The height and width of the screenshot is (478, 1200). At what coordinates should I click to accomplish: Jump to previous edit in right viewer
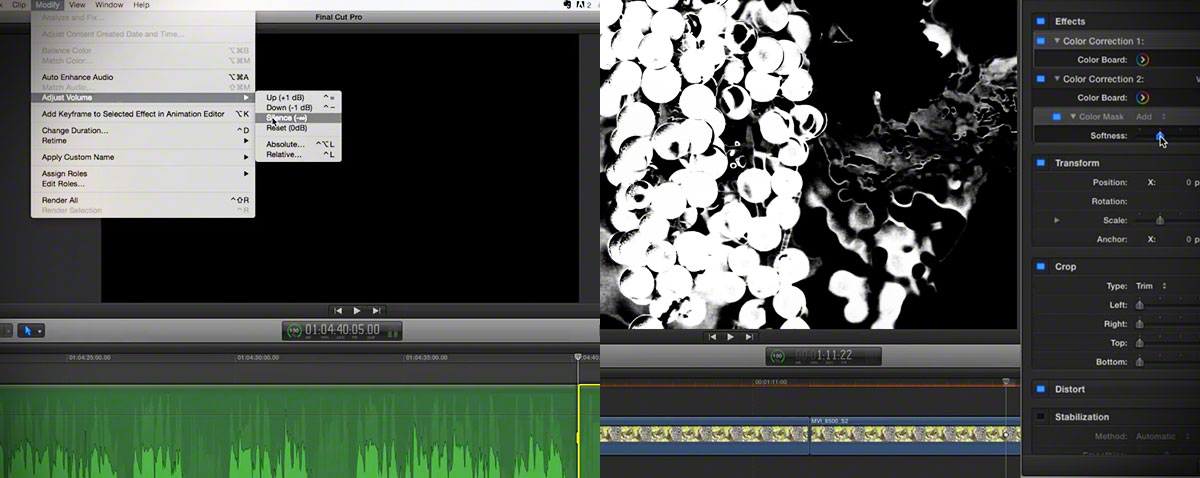[711, 337]
